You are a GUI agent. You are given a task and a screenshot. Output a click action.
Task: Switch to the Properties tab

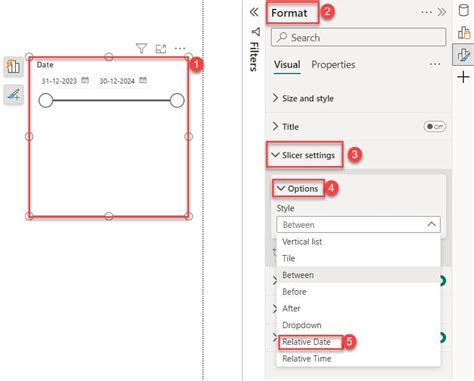coord(333,65)
